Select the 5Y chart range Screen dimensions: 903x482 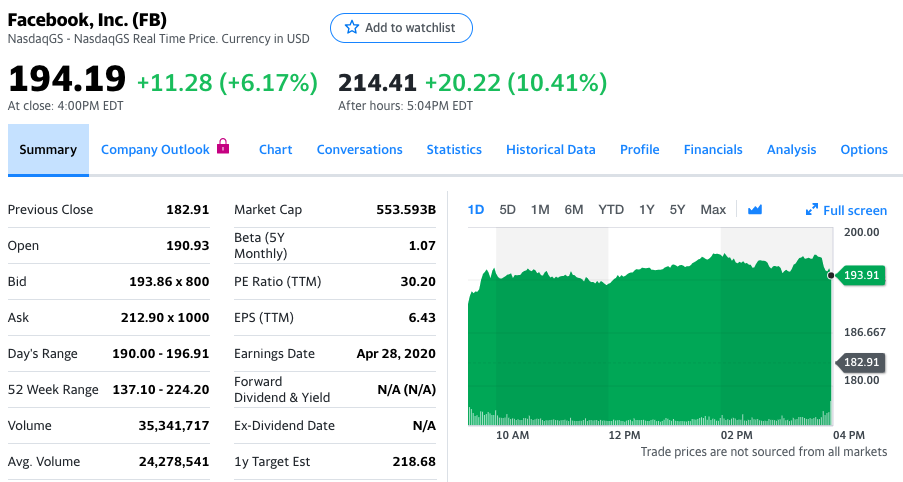click(677, 210)
